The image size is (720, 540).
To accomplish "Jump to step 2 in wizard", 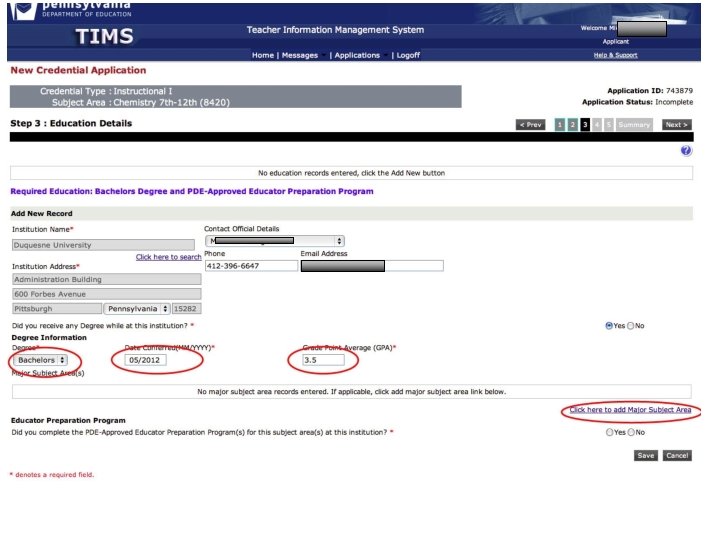I will 573,124.
